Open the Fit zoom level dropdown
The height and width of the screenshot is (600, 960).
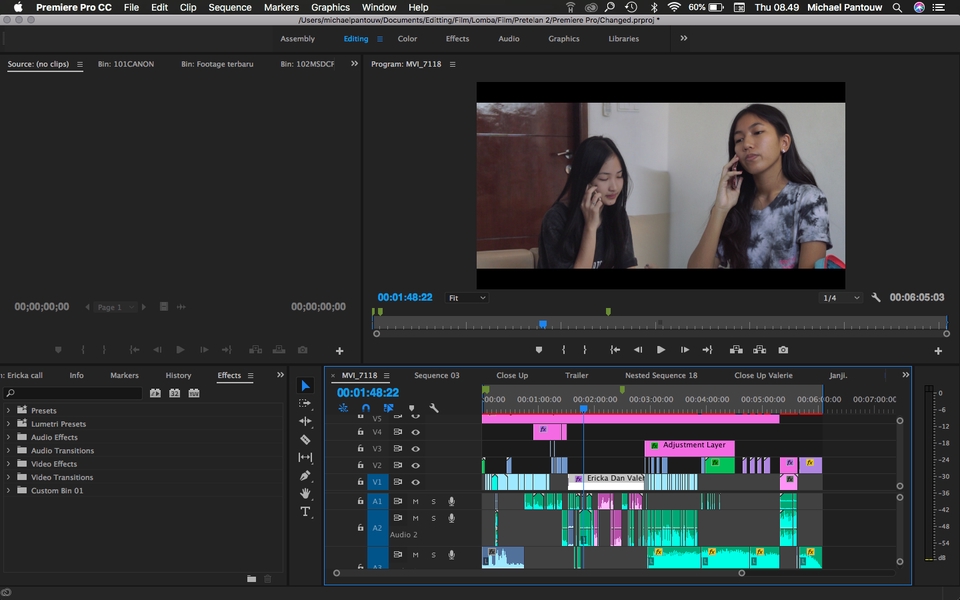pyautogui.click(x=467, y=298)
